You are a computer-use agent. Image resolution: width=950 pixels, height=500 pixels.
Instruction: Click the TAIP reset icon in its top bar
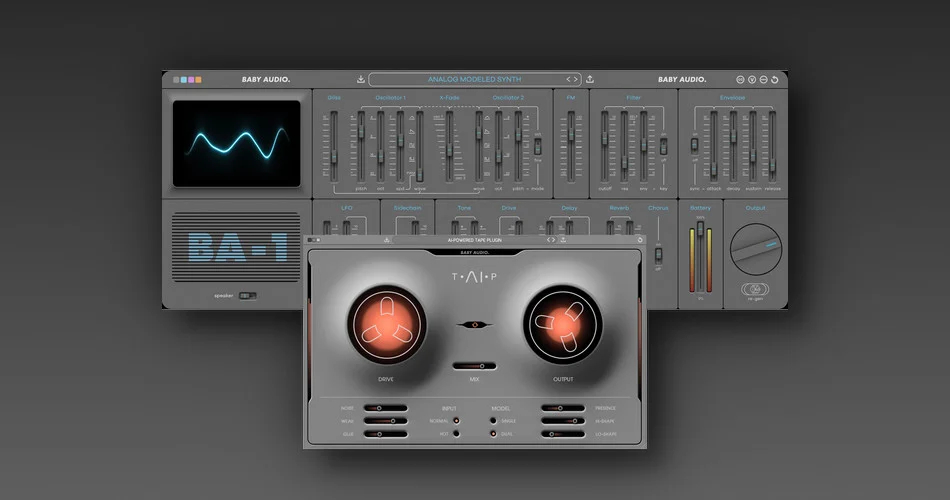tap(640, 240)
